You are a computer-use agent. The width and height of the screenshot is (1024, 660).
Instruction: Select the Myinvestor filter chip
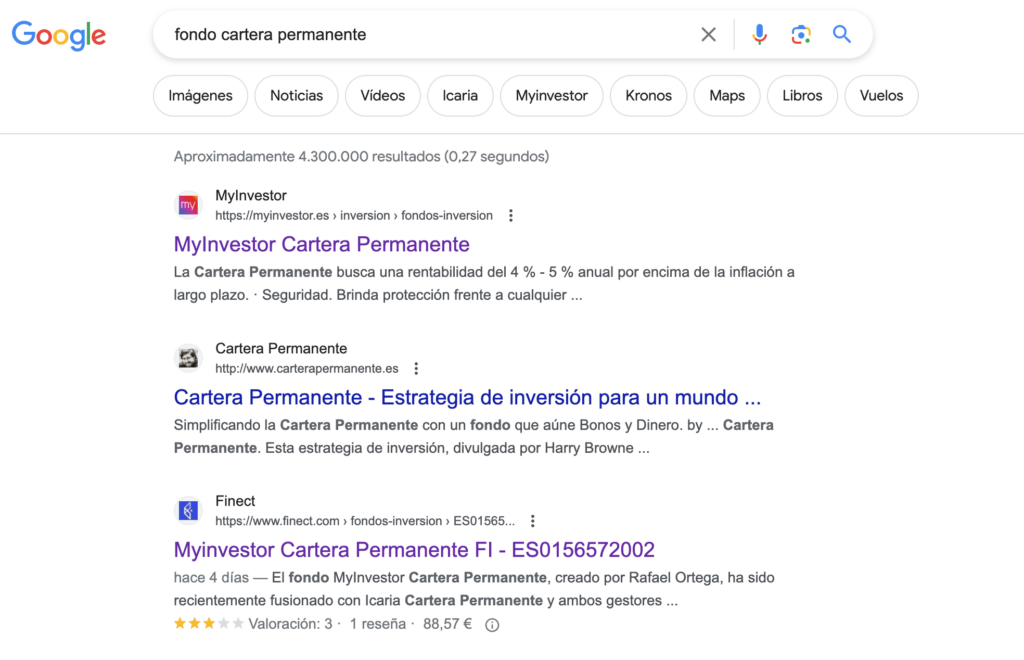click(552, 96)
